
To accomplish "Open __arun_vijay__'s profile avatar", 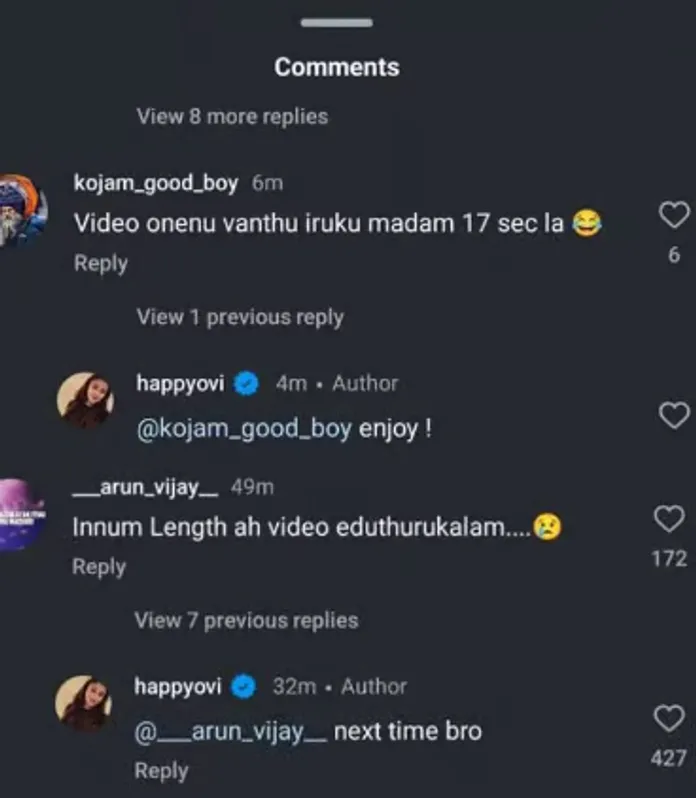I will click(x=20, y=514).
